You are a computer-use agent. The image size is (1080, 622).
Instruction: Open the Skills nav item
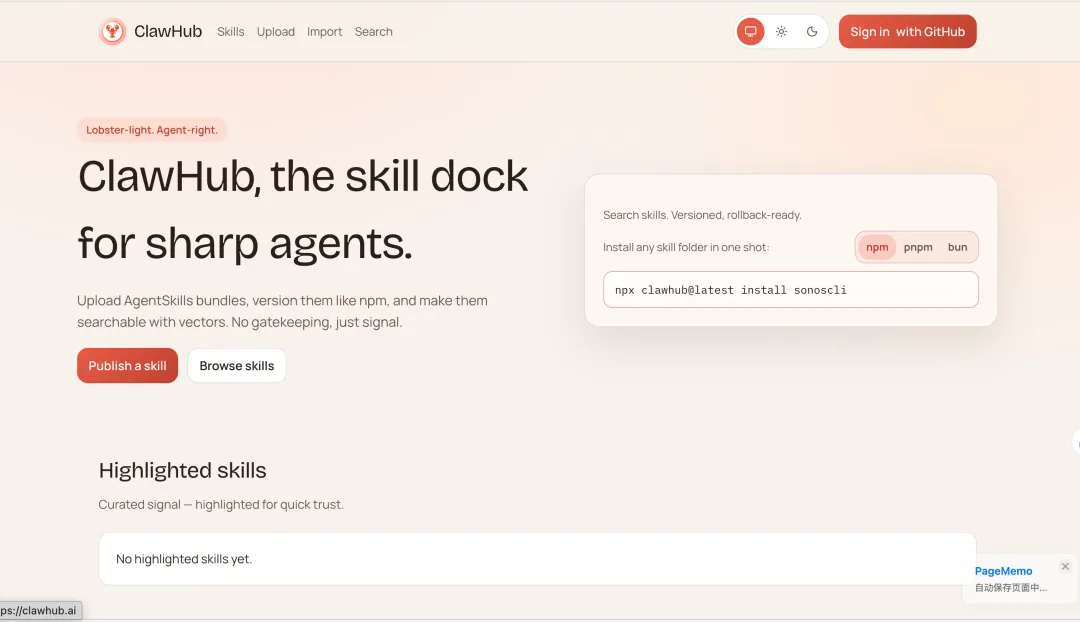coord(231,32)
